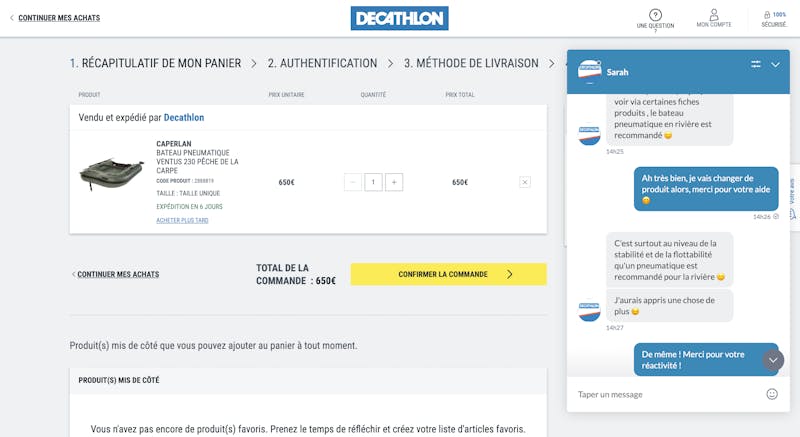Click the 'Taper un message' chat field

pos(660,394)
